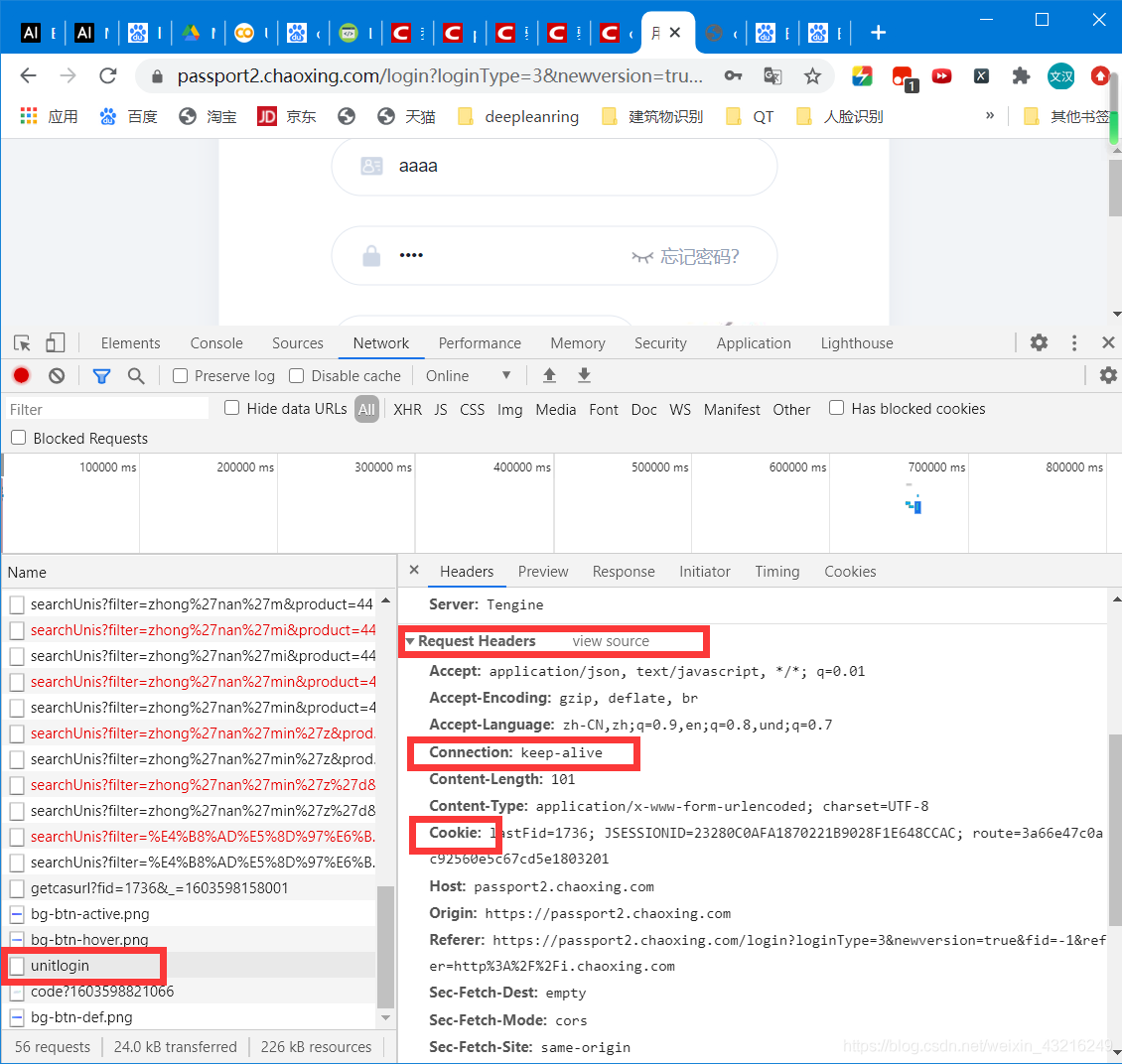Viewport: 1122px width, 1064px height.
Task: Click the record network log button
Action: pyautogui.click(x=21, y=375)
